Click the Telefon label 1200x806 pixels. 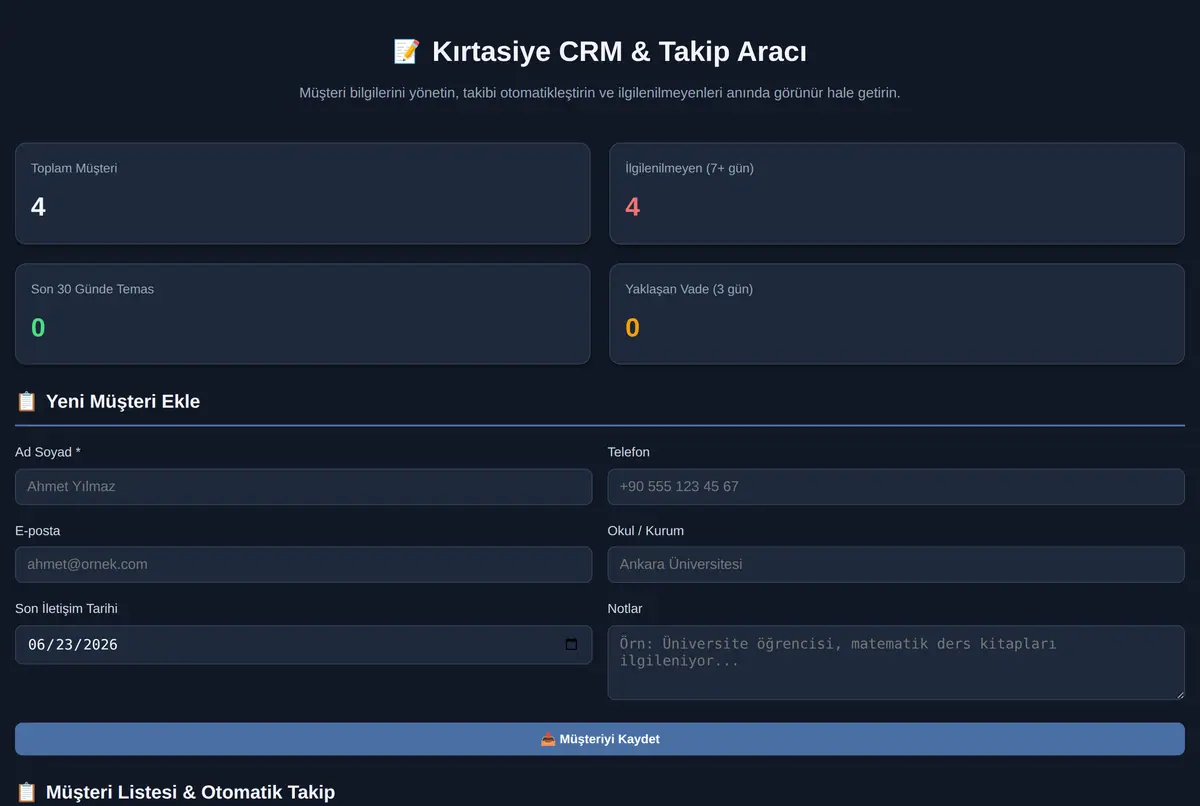(x=629, y=452)
